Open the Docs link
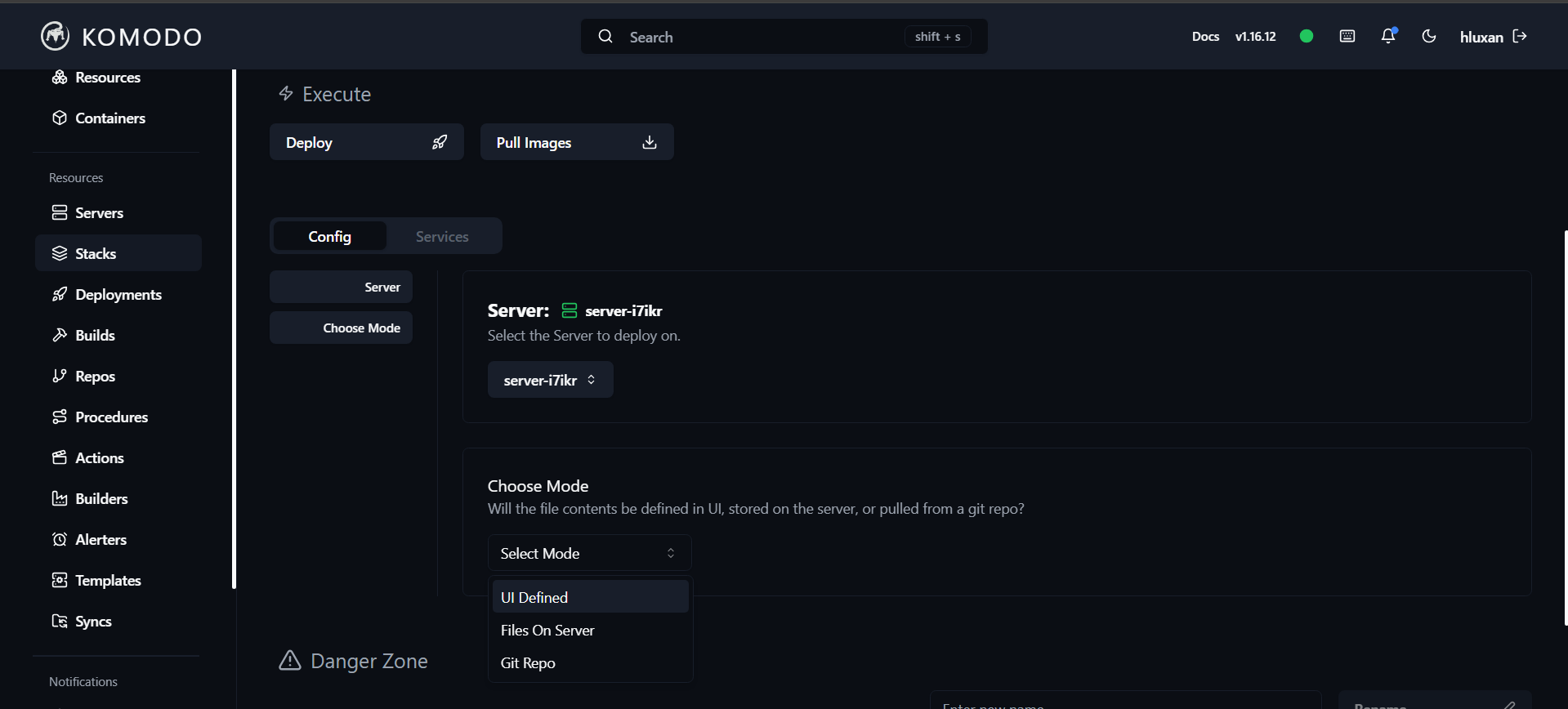The height and width of the screenshot is (709, 1568). tap(1204, 37)
